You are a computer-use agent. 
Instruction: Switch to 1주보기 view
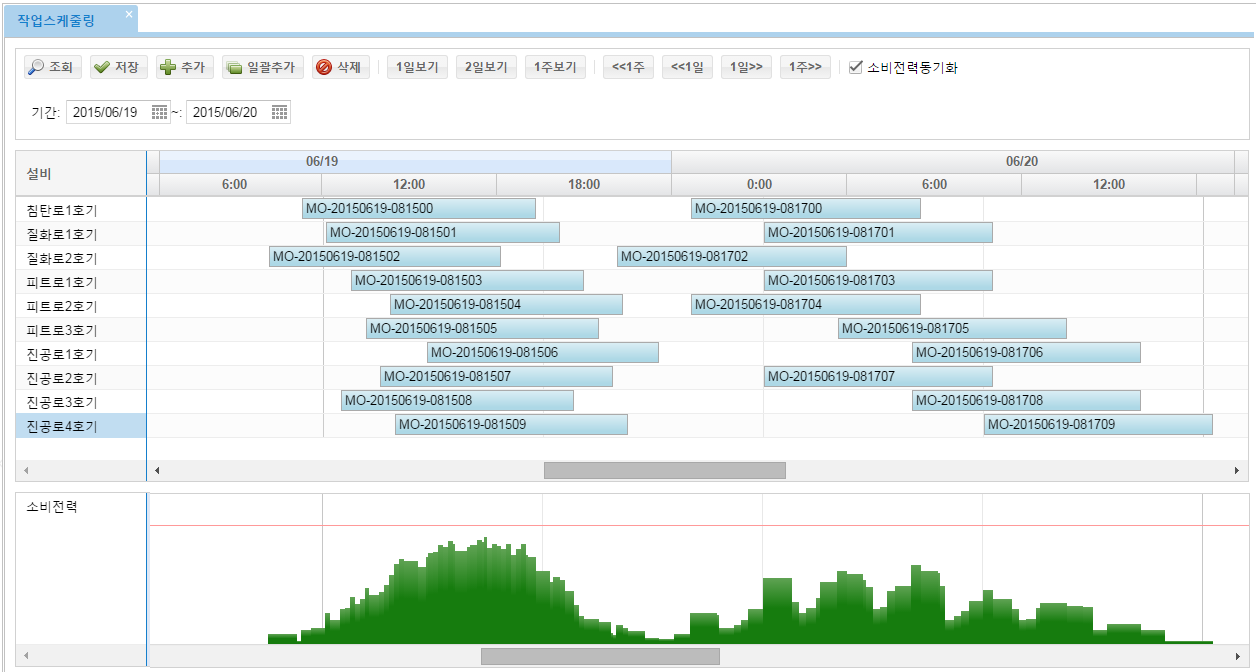(555, 67)
